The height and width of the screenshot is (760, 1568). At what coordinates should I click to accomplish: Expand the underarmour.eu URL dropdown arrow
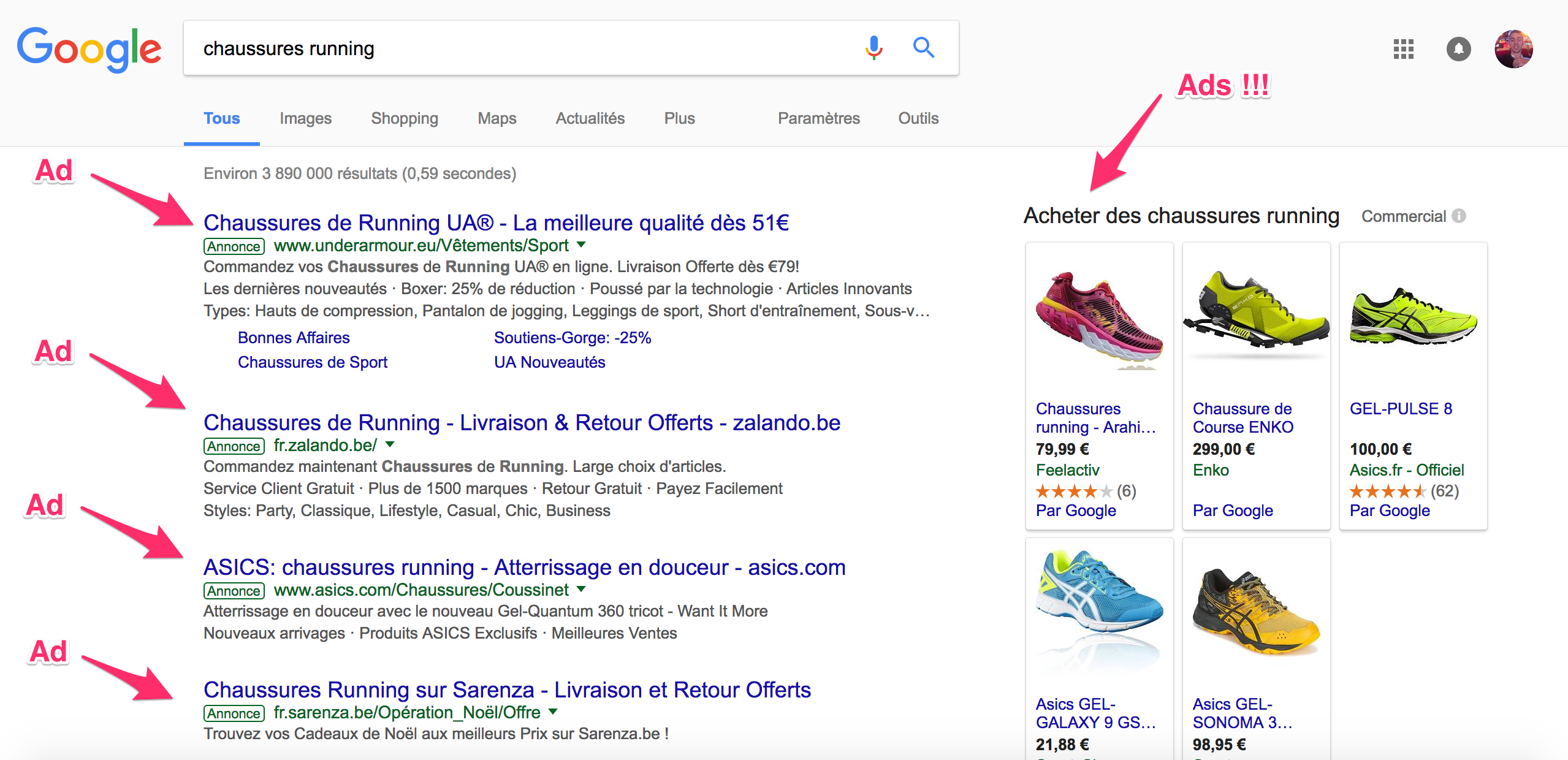[581, 245]
